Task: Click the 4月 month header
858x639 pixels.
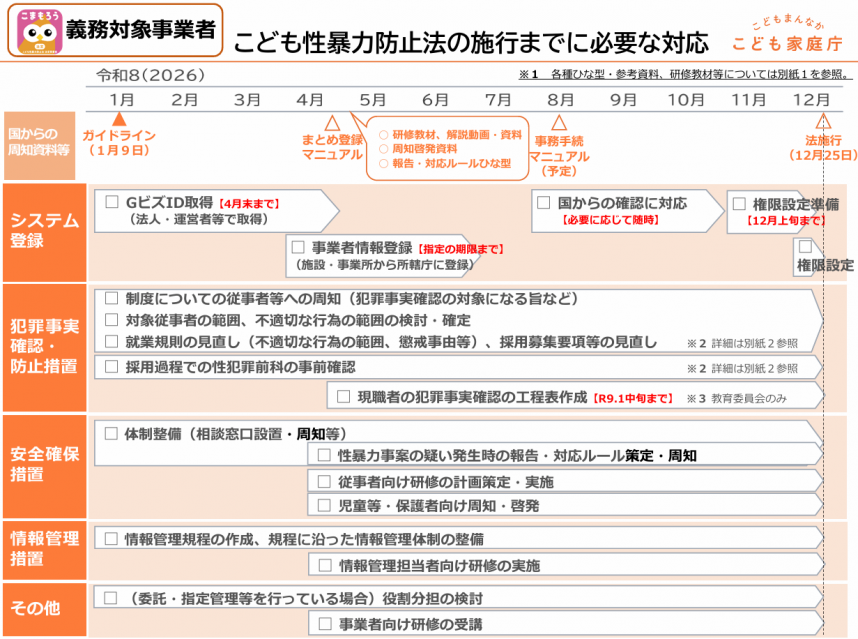Action: click(310, 100)
